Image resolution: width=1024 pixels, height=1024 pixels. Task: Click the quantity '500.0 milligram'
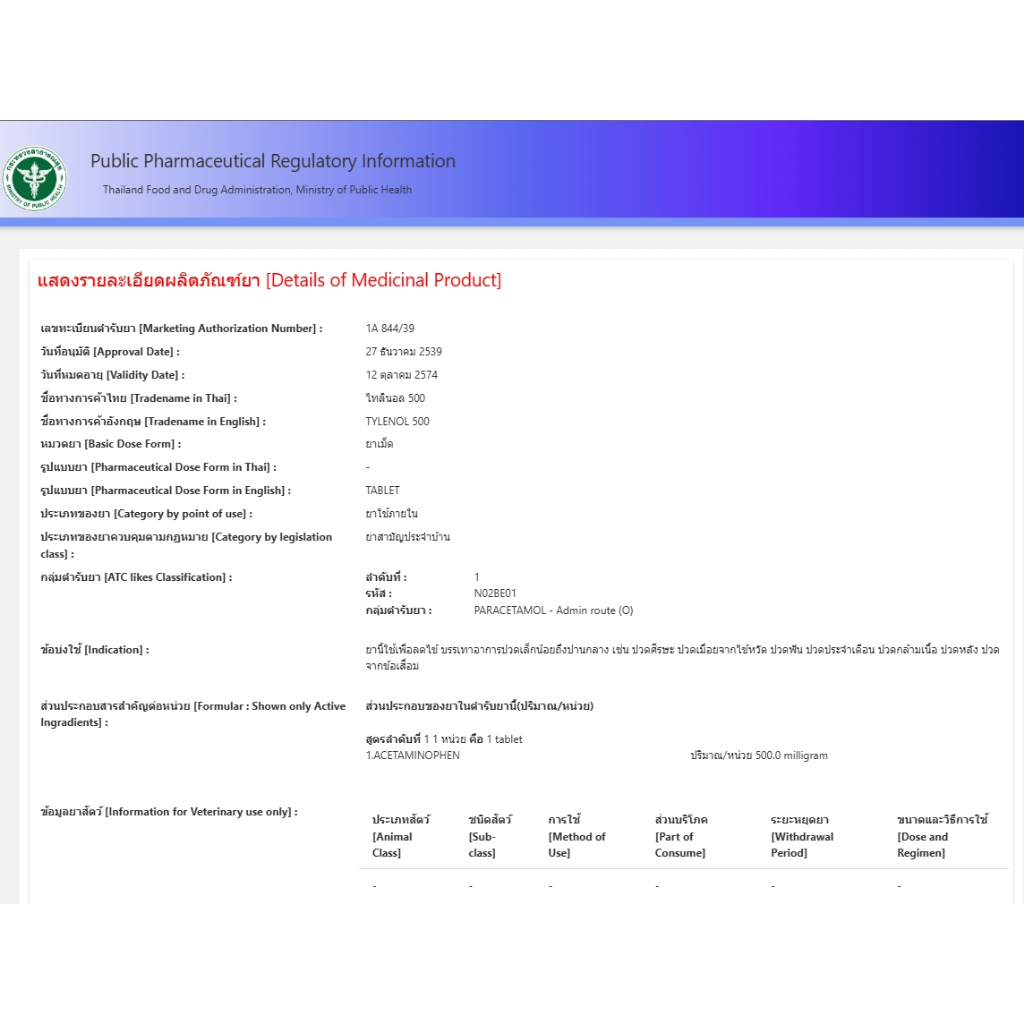(792, 755)
